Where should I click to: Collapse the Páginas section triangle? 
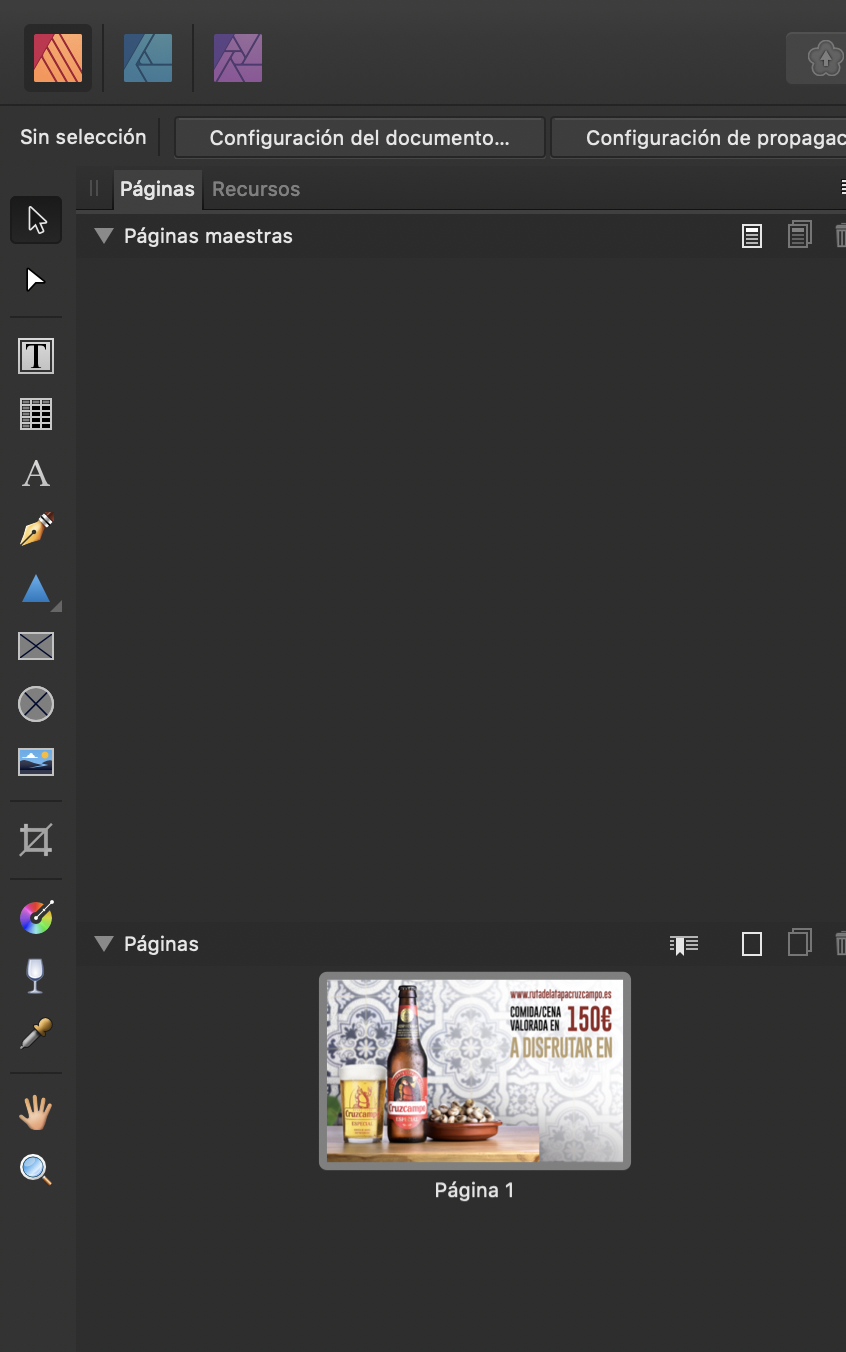[x=104, y=944]
